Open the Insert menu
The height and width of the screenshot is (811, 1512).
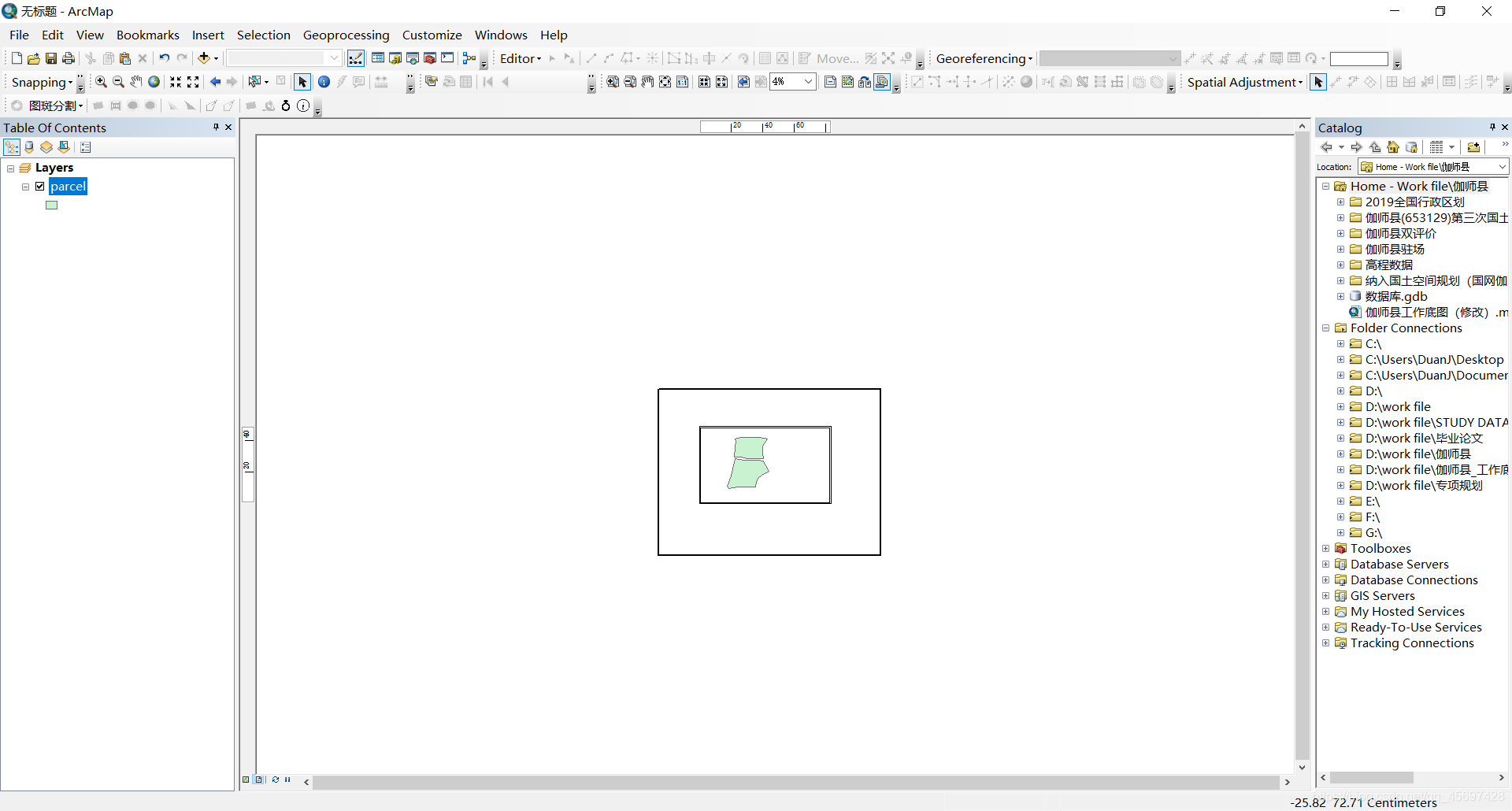[x=208, y=35]
